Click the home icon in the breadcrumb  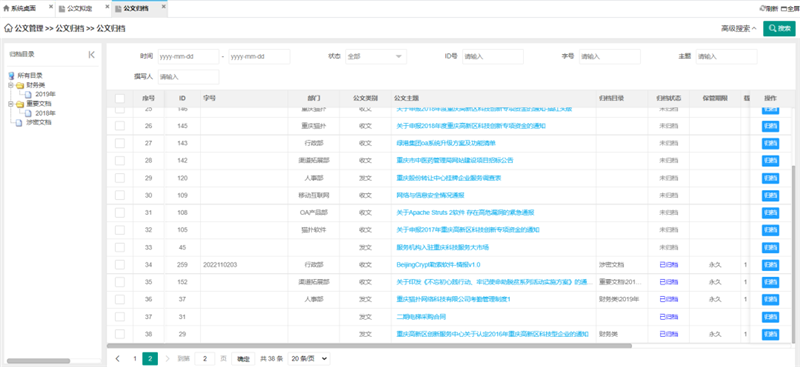pos(8,29)
